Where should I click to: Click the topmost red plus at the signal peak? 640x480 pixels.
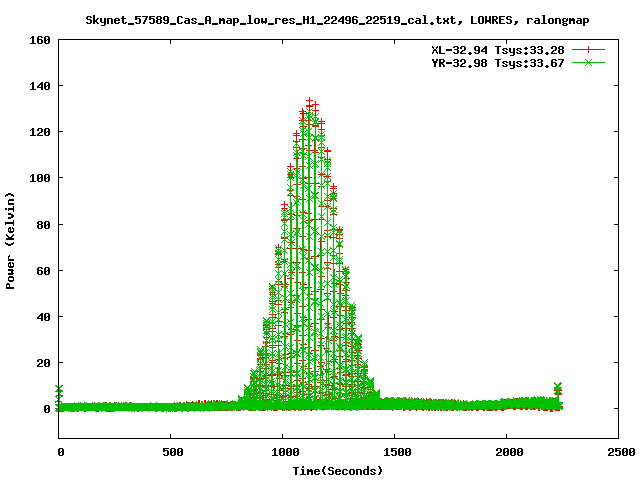click(x=309, y=101)
